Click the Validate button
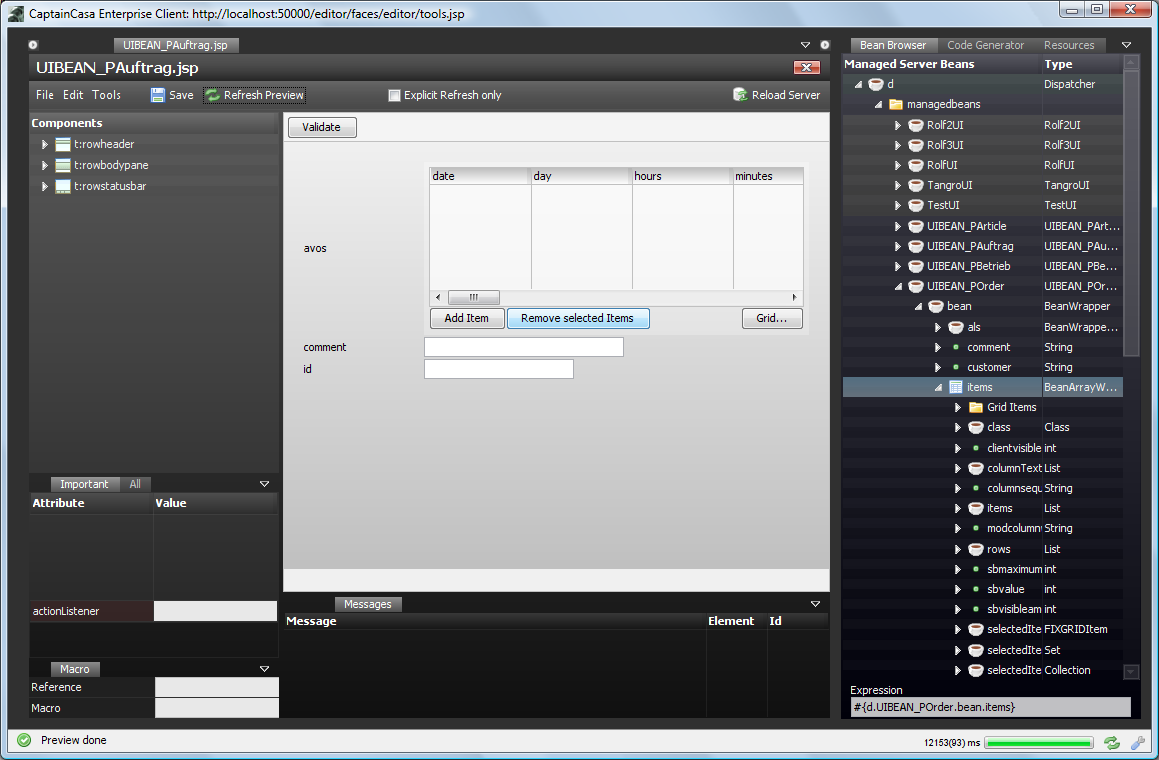Viewport: 1159px width, 760px height. coord(322,127)
